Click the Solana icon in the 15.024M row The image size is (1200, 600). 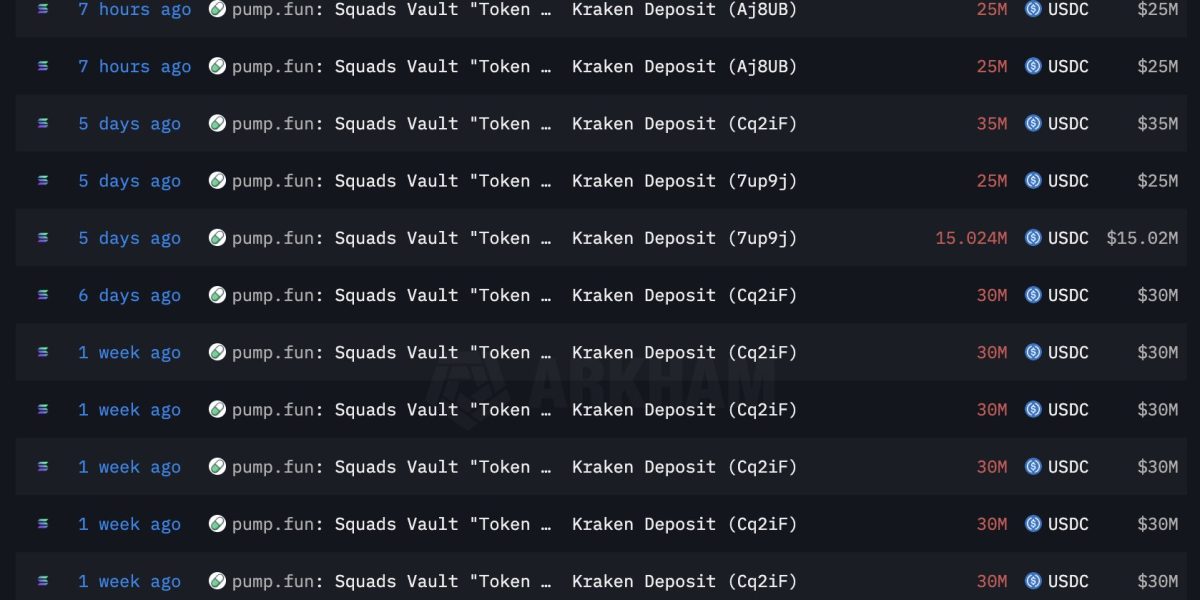click(x=42, y=238)
